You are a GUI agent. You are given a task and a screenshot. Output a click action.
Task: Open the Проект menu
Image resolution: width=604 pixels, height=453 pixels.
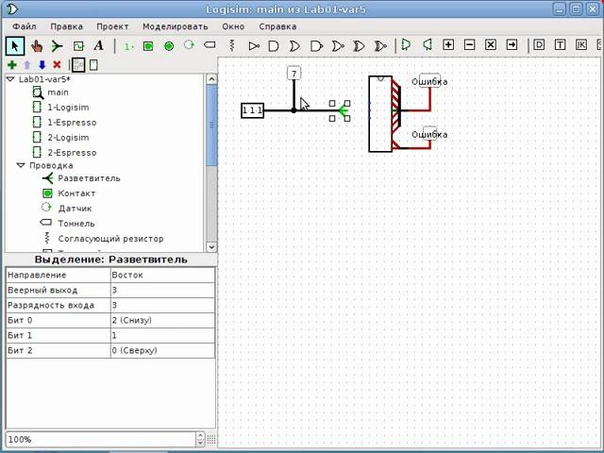tap(112, 27)
